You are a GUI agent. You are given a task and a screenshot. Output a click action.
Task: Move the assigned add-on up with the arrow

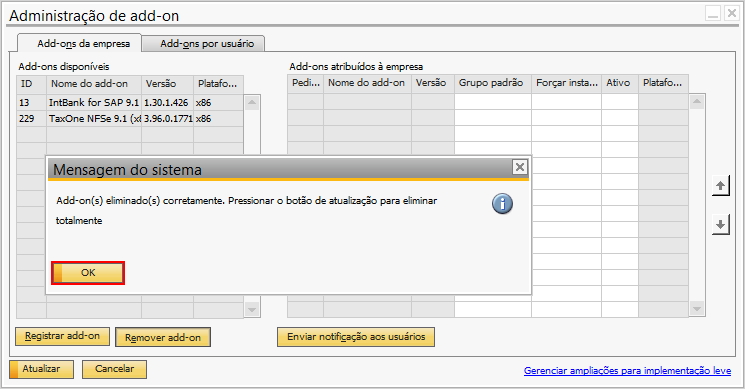click(x=720, y=186)
